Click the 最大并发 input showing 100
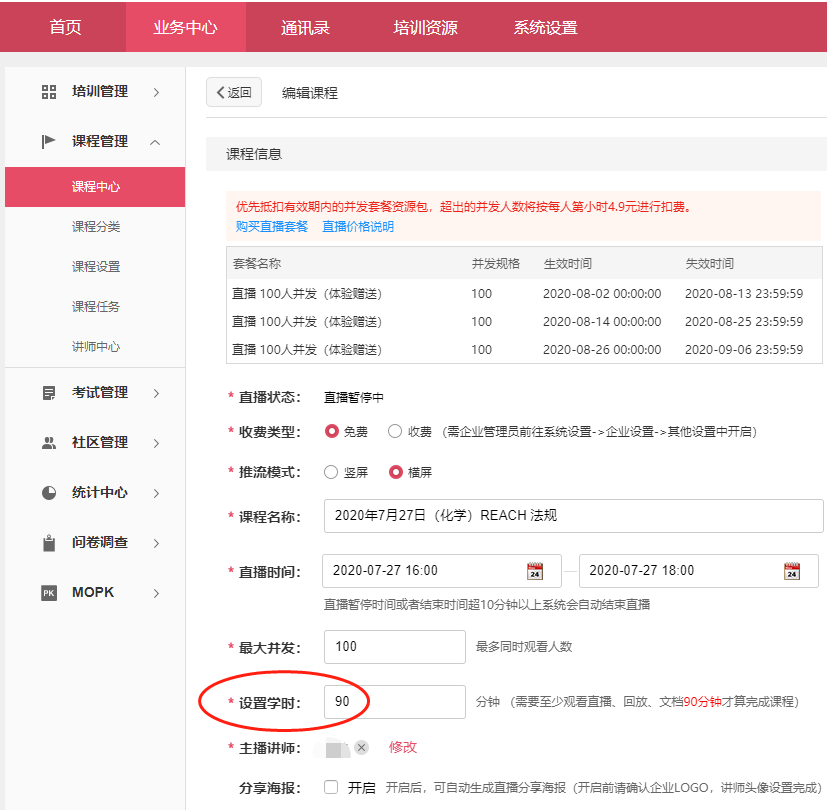The height and width of the screenshot is (810, 827). coord(395,647)
